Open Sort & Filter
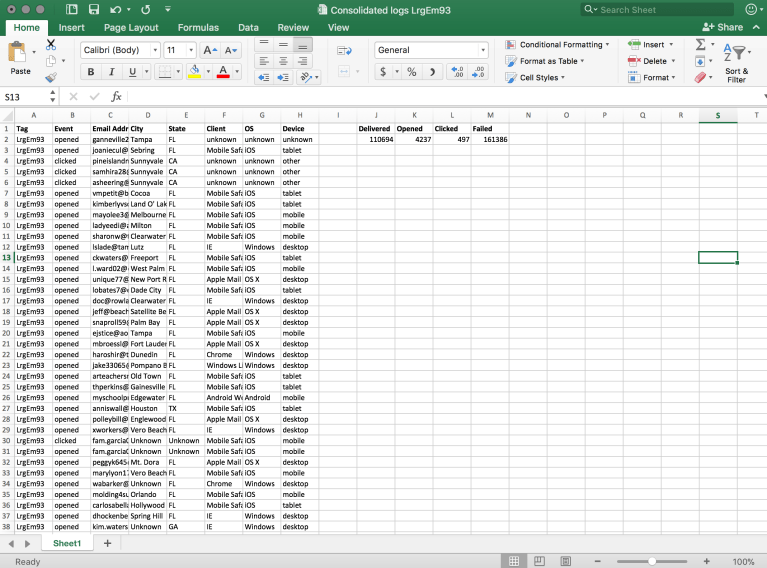This screenshot has width=767, height=568. 736,61
